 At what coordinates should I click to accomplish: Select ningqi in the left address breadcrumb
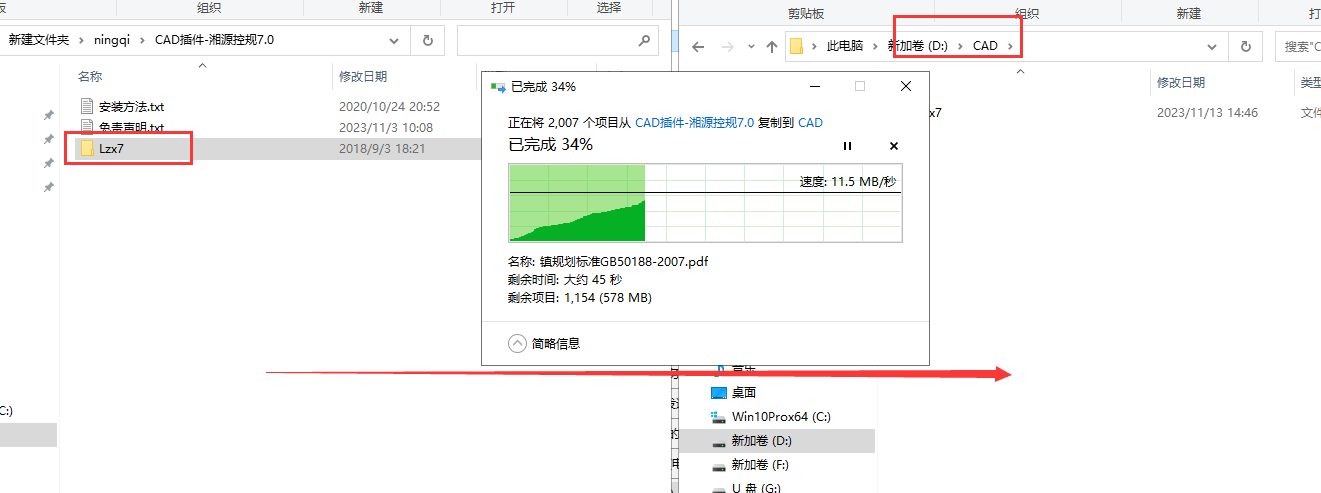pos(111,40)
